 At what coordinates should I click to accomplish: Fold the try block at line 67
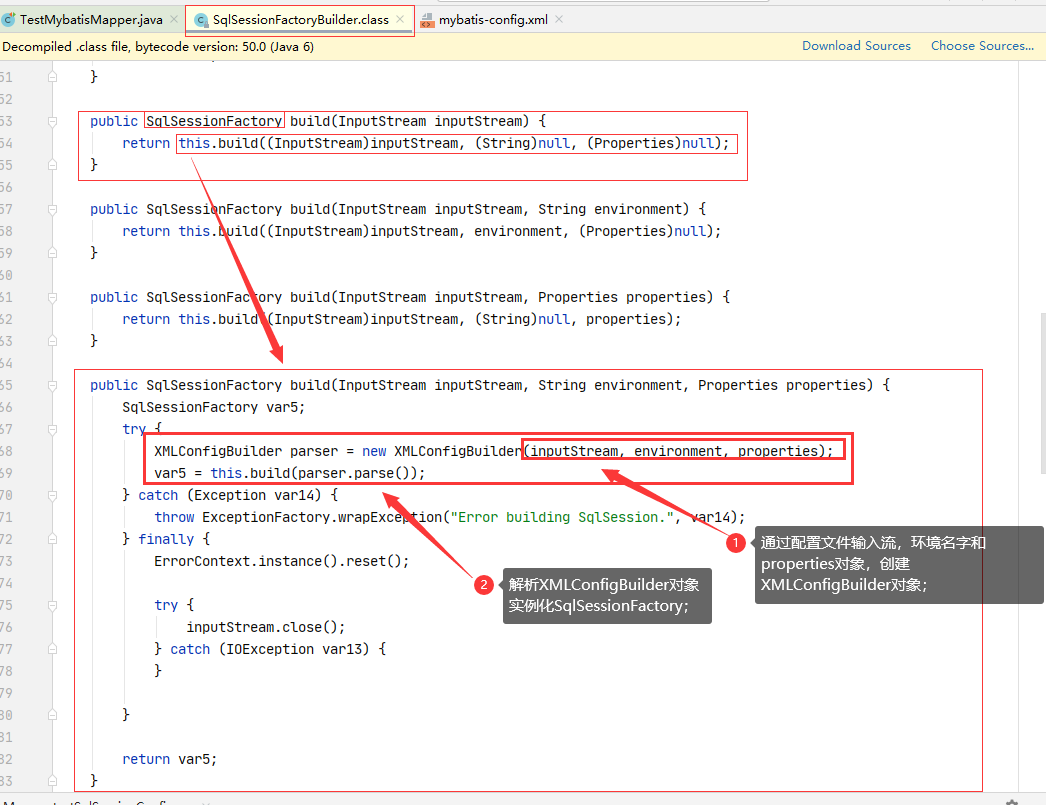[54, 429]
